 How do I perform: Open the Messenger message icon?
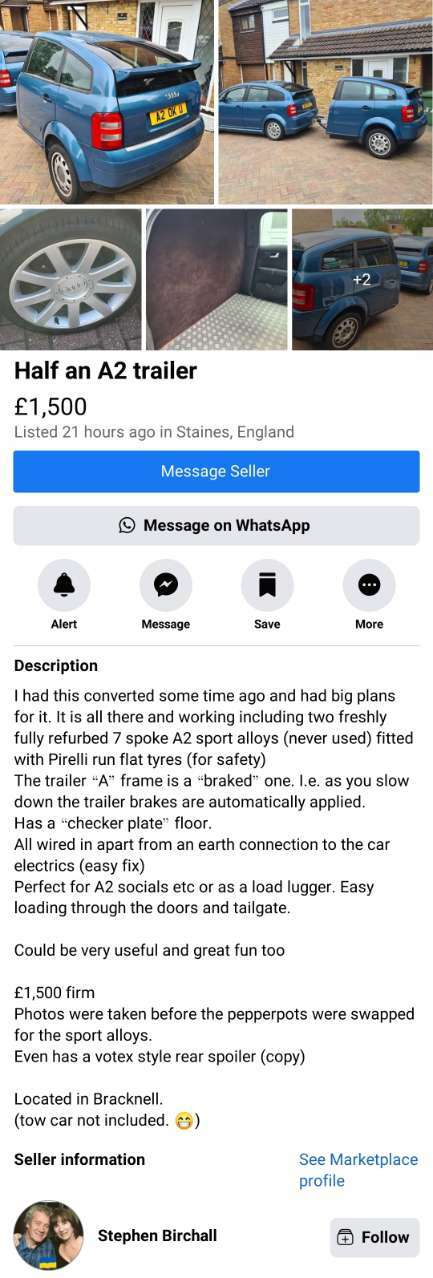[165, 585]
